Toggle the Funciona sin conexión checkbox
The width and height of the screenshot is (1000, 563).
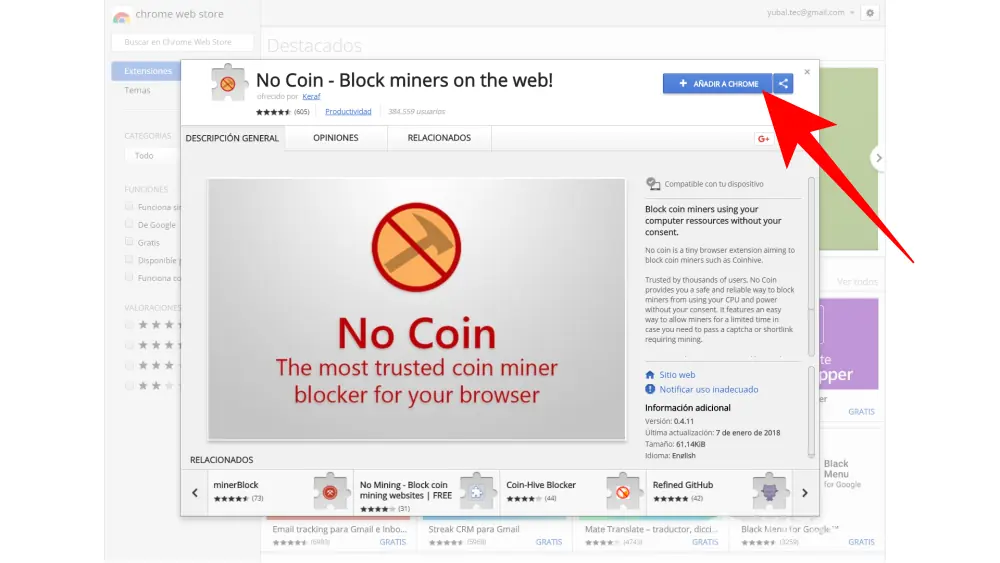[x=129, y=207]
